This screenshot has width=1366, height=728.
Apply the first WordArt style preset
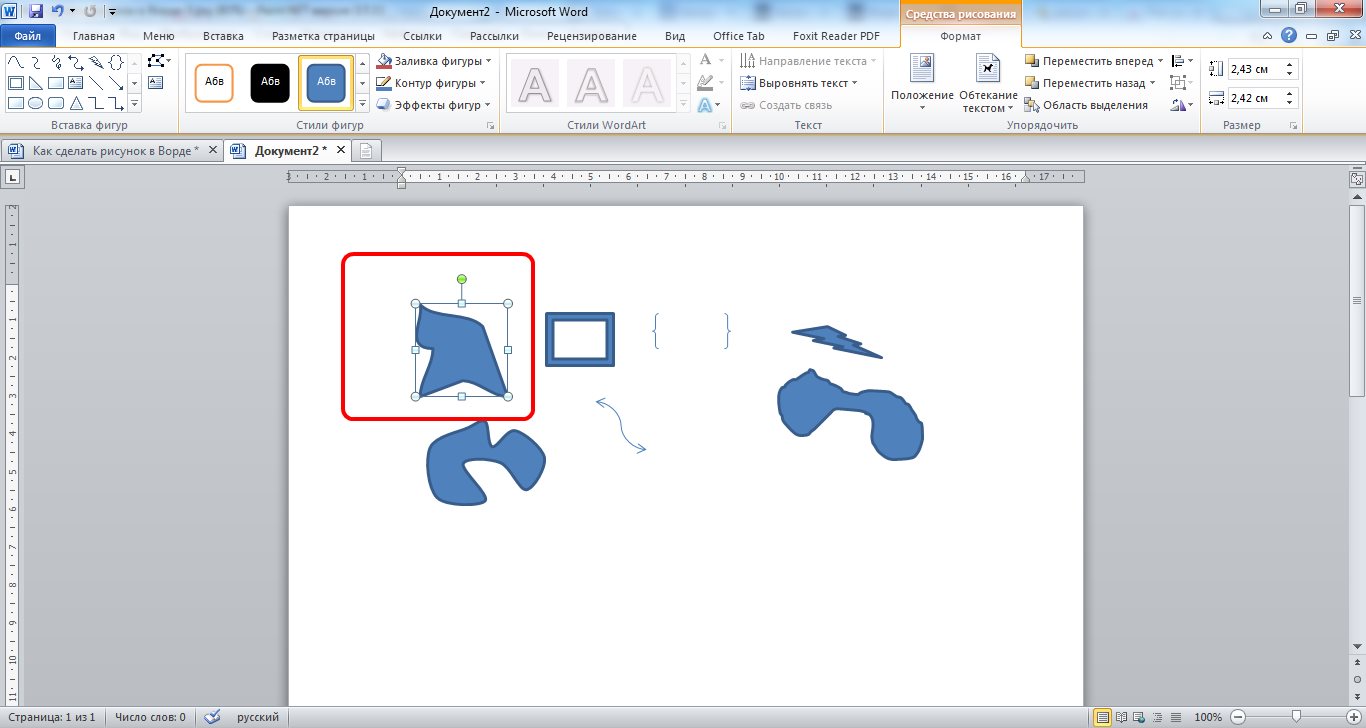tap(536, 83)
